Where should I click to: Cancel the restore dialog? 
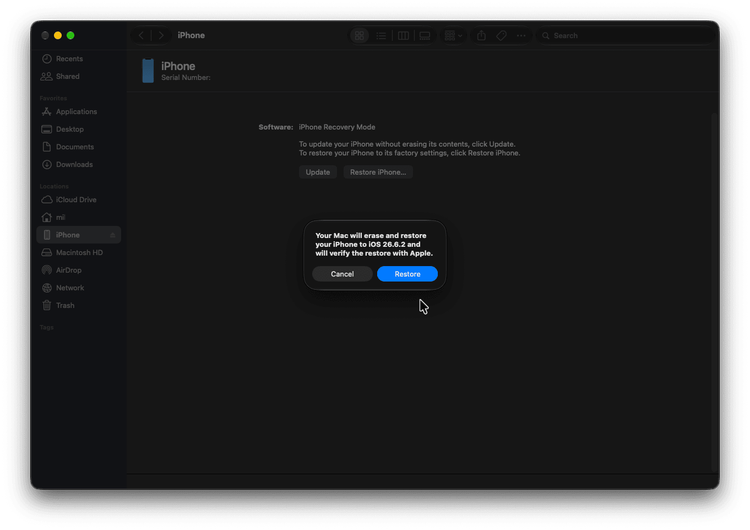[342, 274]
